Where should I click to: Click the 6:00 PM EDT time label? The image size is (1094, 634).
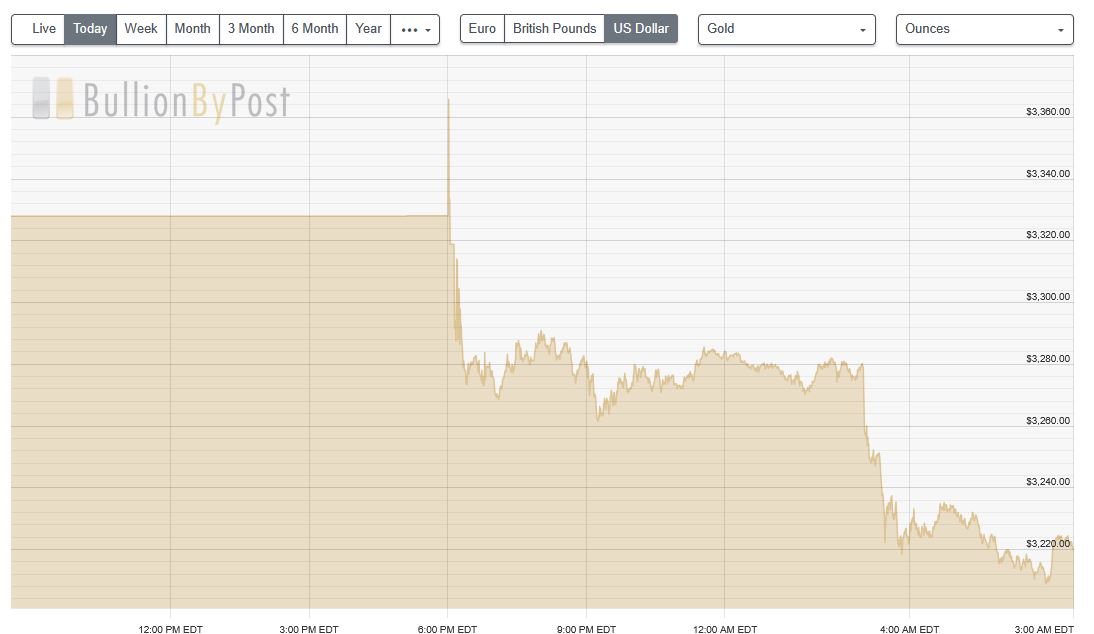point(447,629)
